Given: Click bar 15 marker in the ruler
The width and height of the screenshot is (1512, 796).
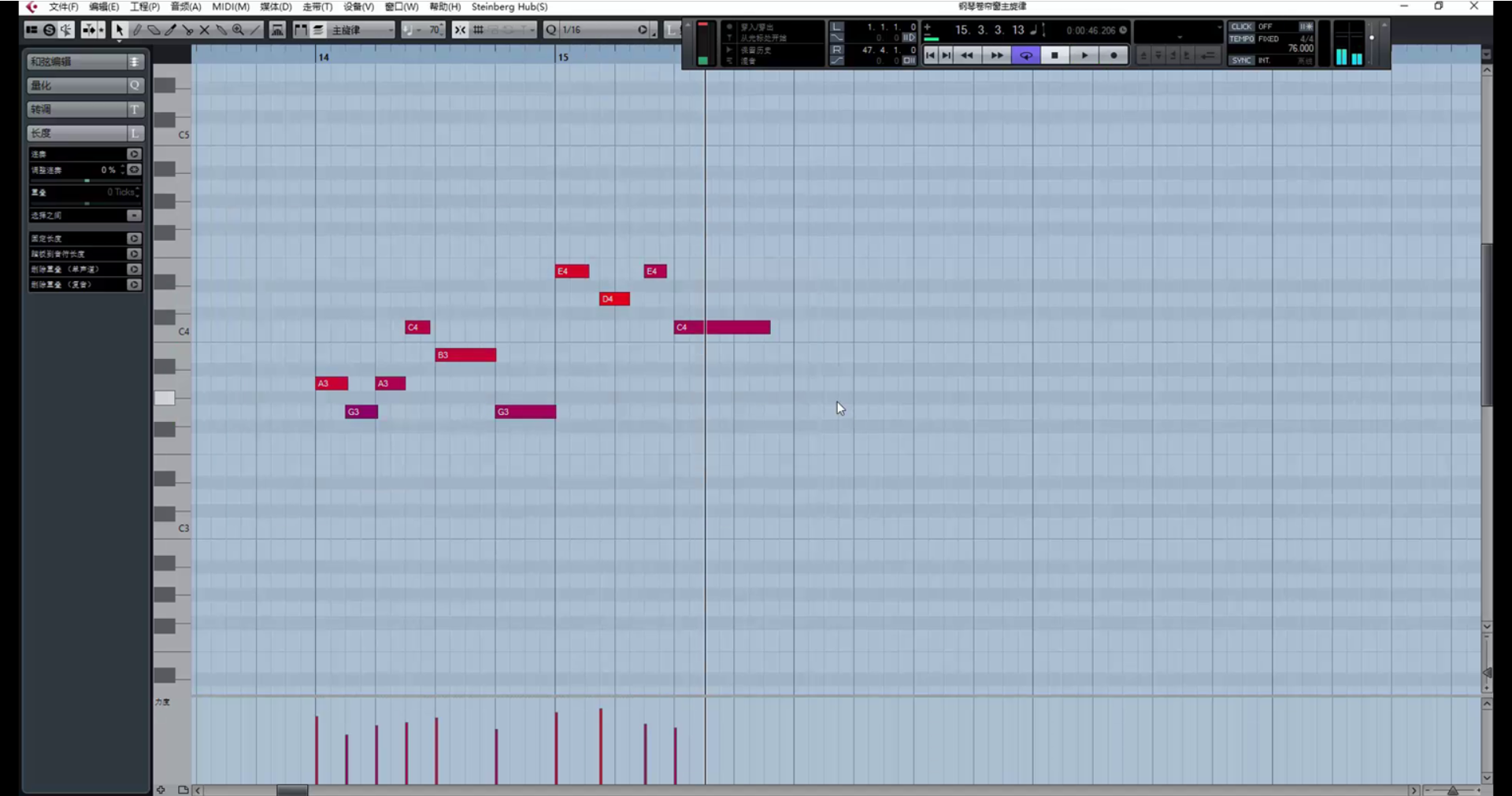Looking at the screenshot, I should pyautogui.click(x=562, y=57).
